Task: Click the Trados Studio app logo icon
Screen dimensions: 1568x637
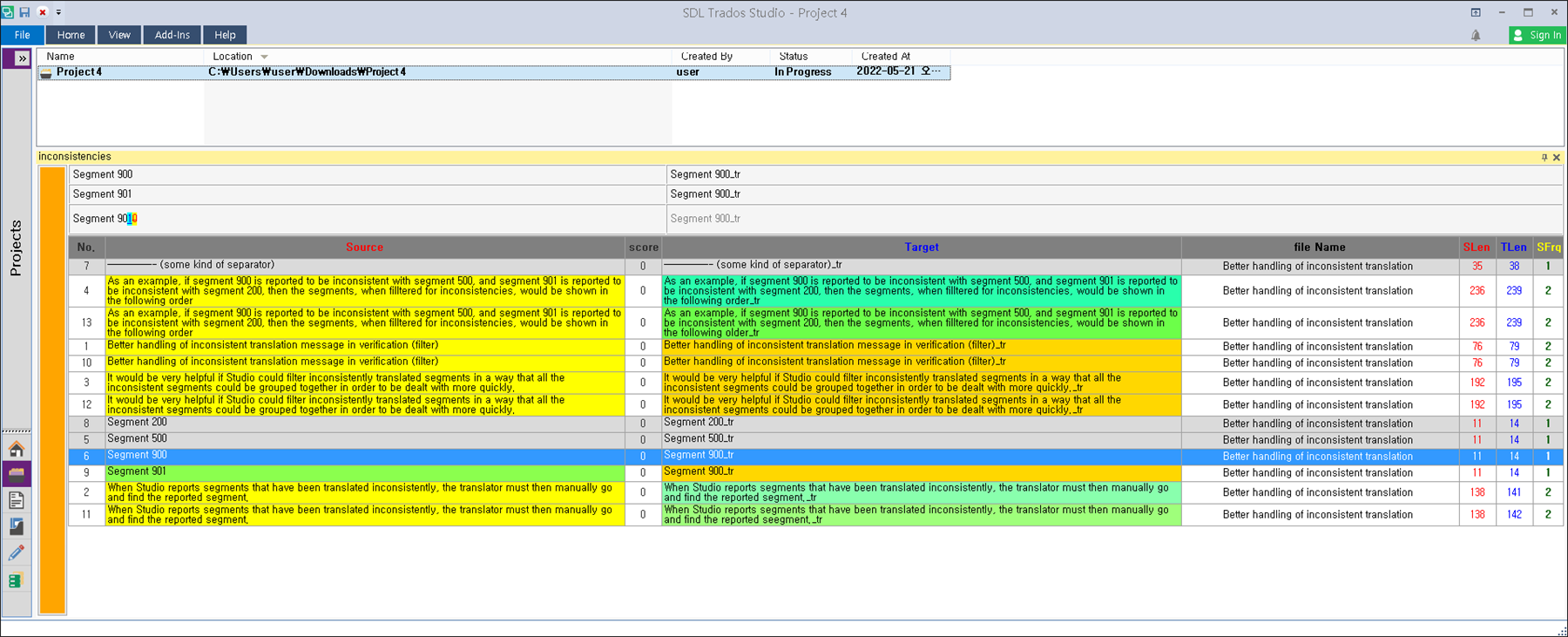Action: click(x=8, y=12)
